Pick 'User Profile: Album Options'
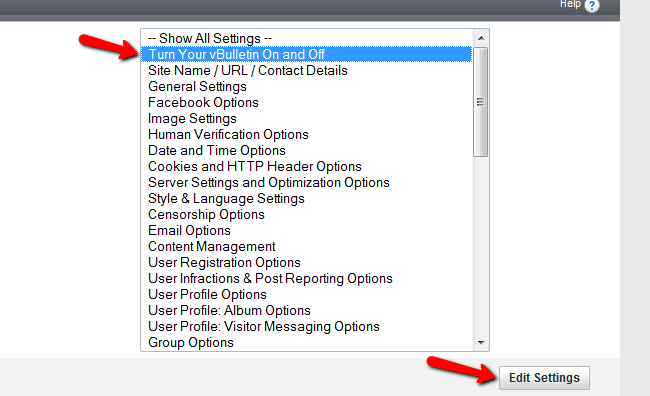The image size is (650, 396). (306, 311)
